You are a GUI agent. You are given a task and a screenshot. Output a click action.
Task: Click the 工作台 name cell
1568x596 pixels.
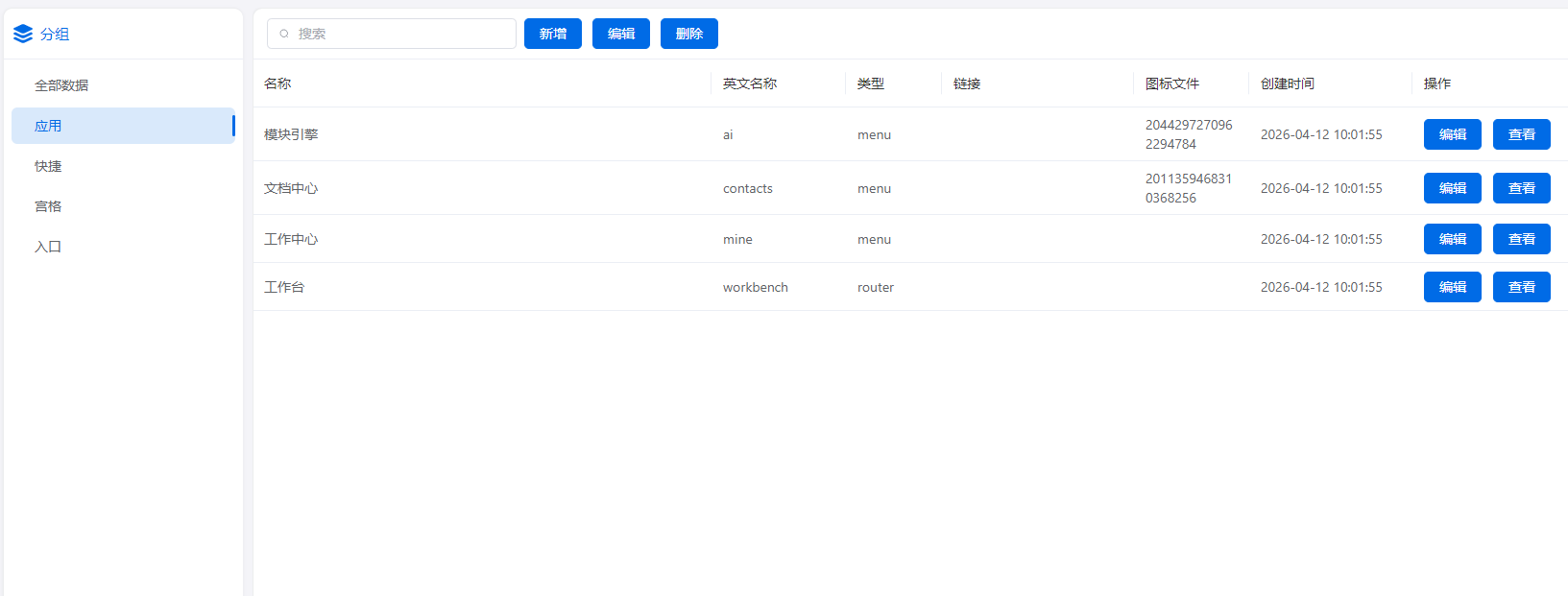[x=284, y=287]
